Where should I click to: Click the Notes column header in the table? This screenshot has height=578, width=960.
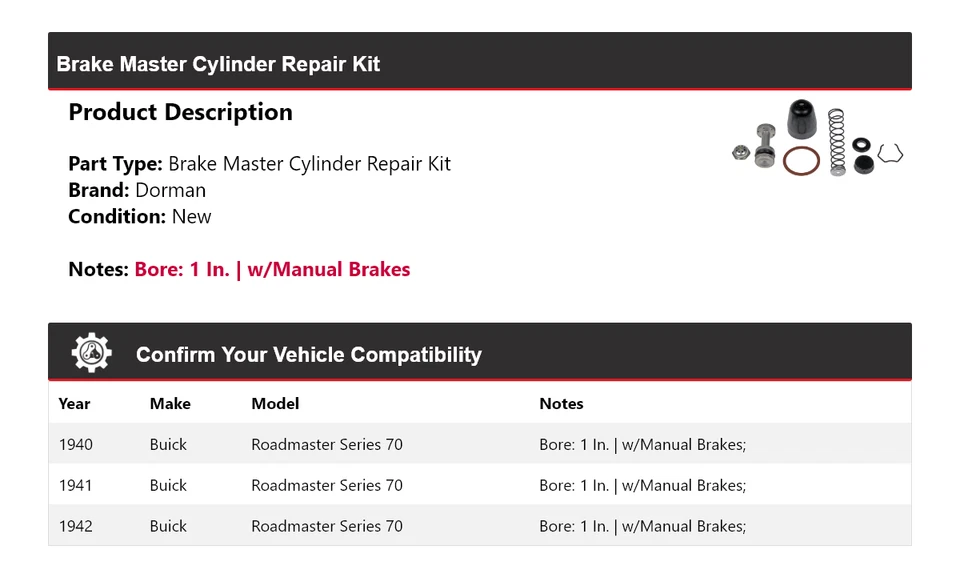coord(561,403)
